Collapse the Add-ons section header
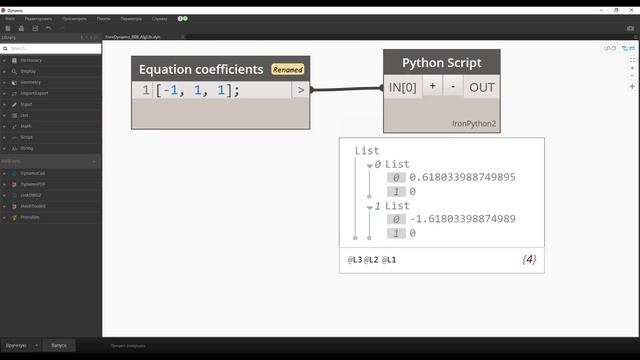 coord(94,161)
